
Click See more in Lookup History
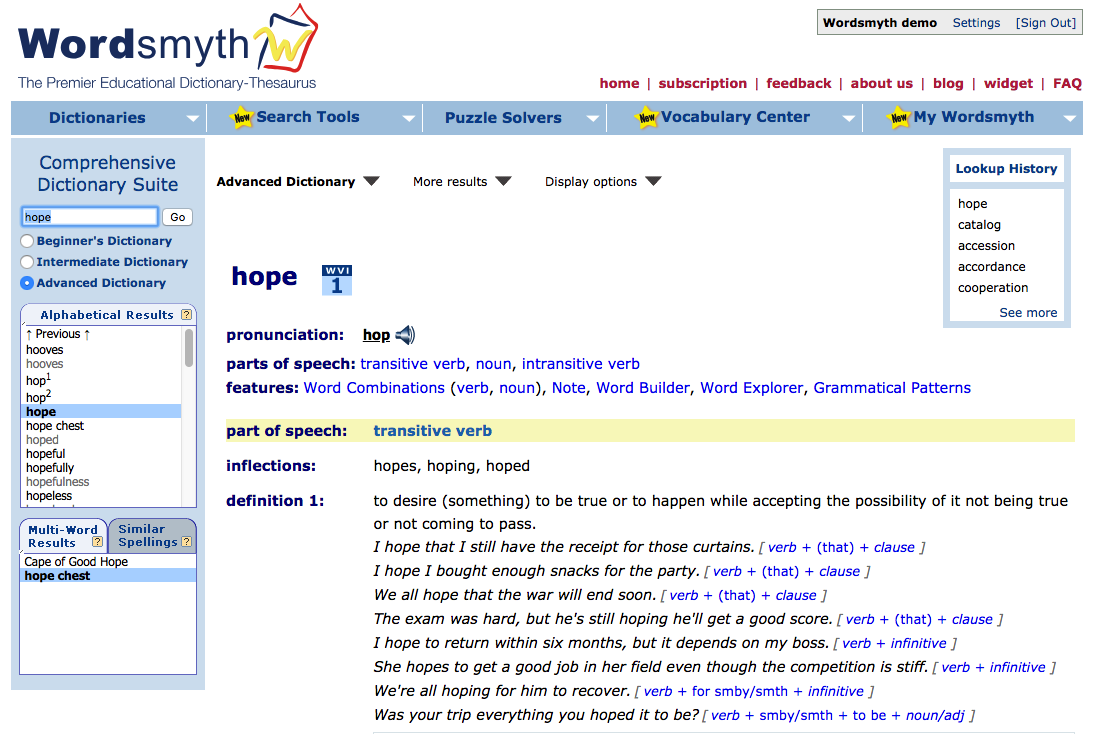click(1028, 312)
